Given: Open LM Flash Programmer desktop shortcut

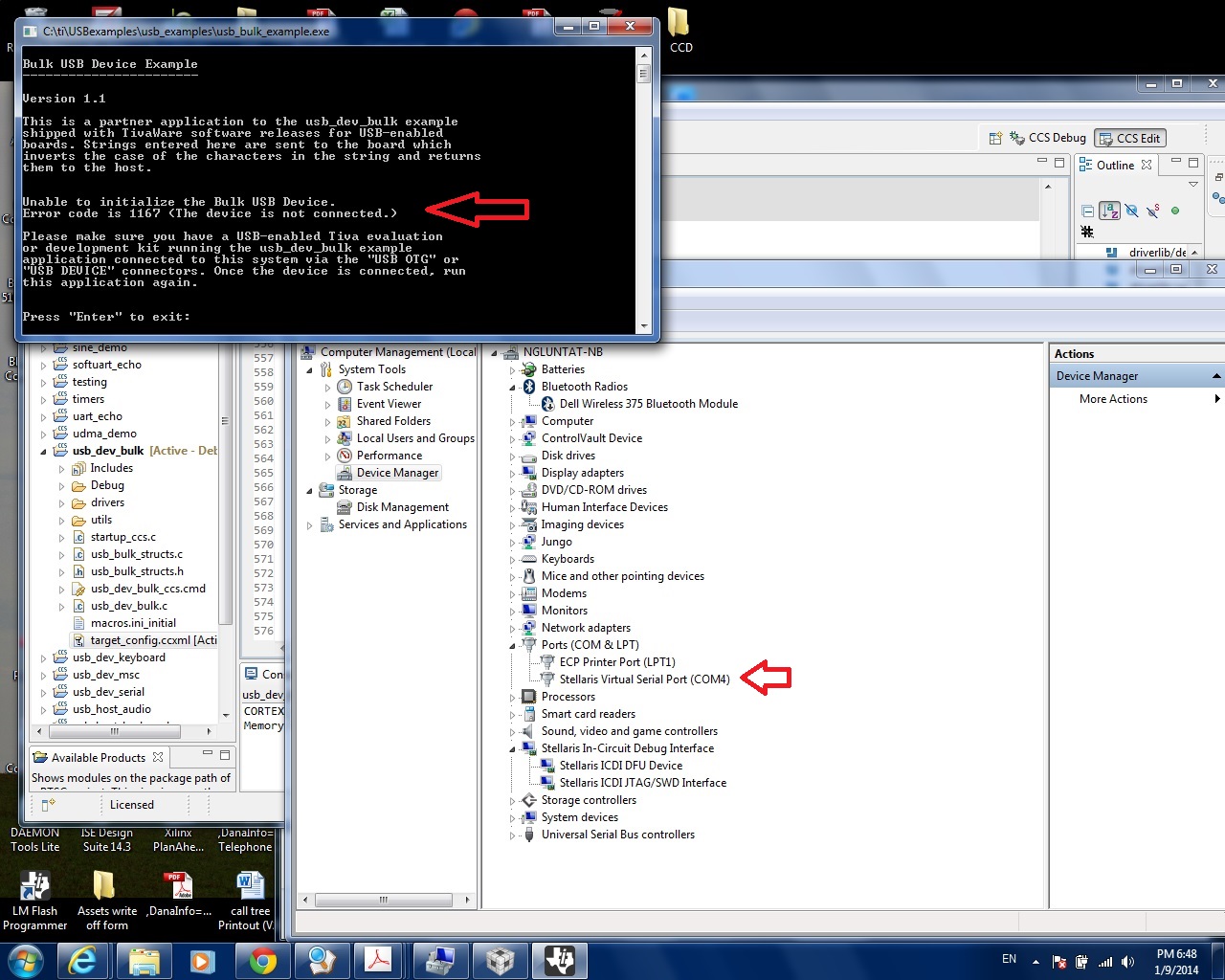Looking at the screenshot, I should pyautogui.click(x=34, y=901).
